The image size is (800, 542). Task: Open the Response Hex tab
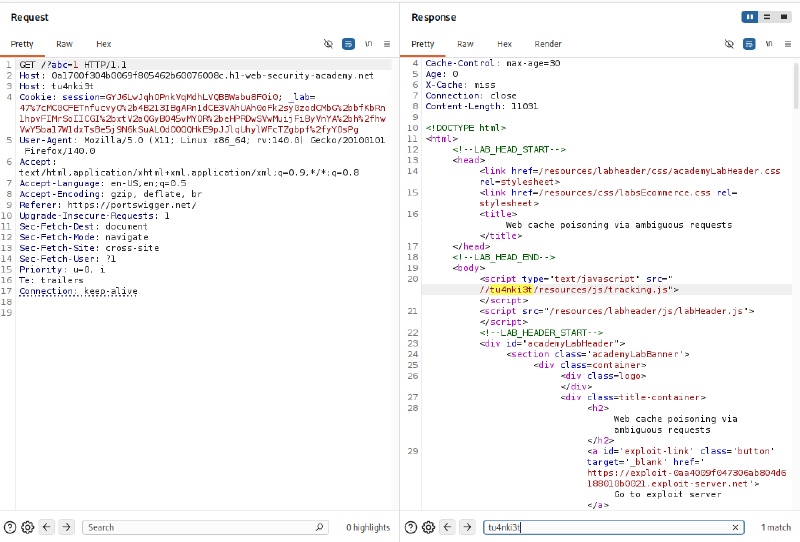coord(505,44)
